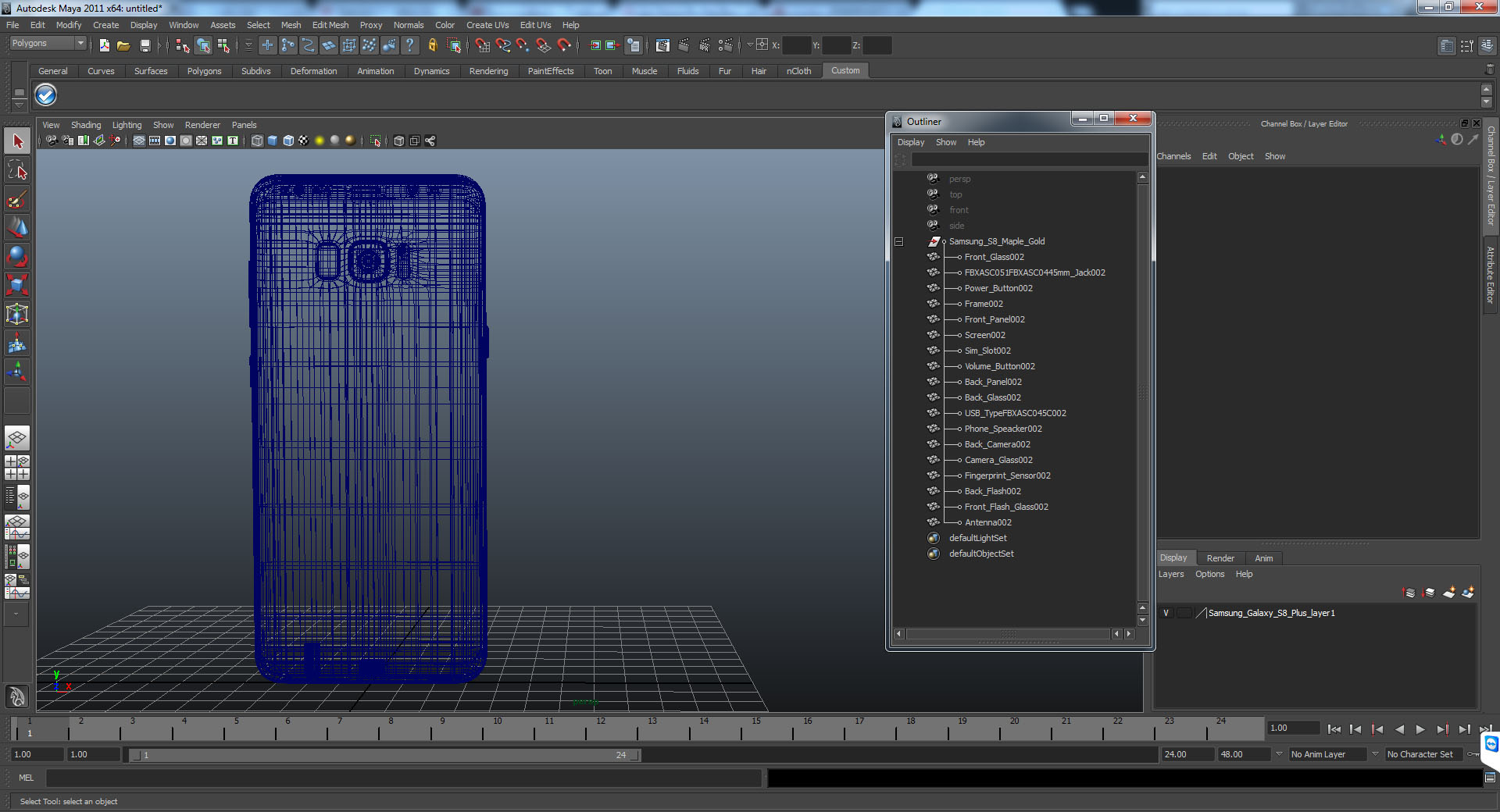Click the open scene folder icon

123,45
